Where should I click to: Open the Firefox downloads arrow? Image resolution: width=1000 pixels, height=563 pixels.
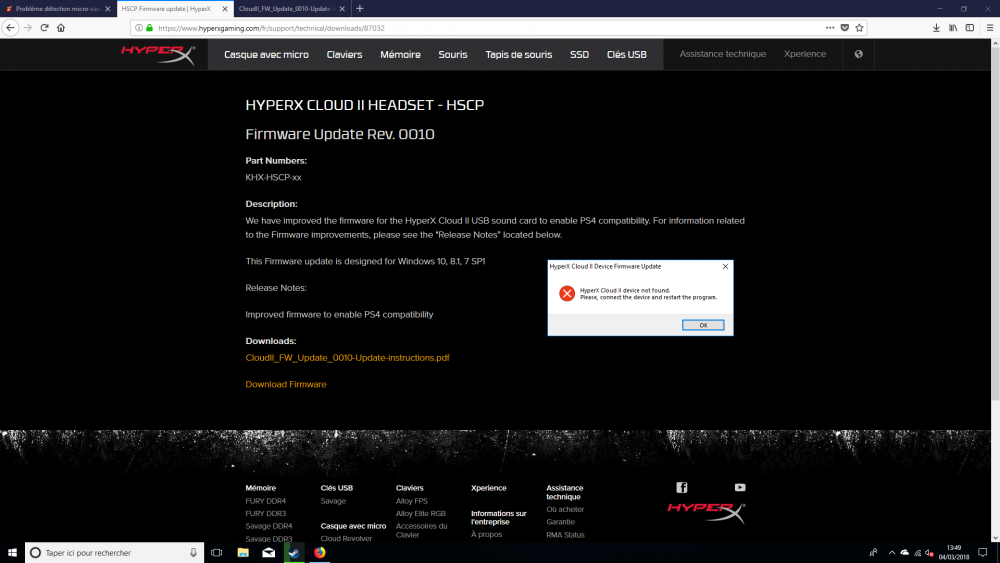coord(936,27)
